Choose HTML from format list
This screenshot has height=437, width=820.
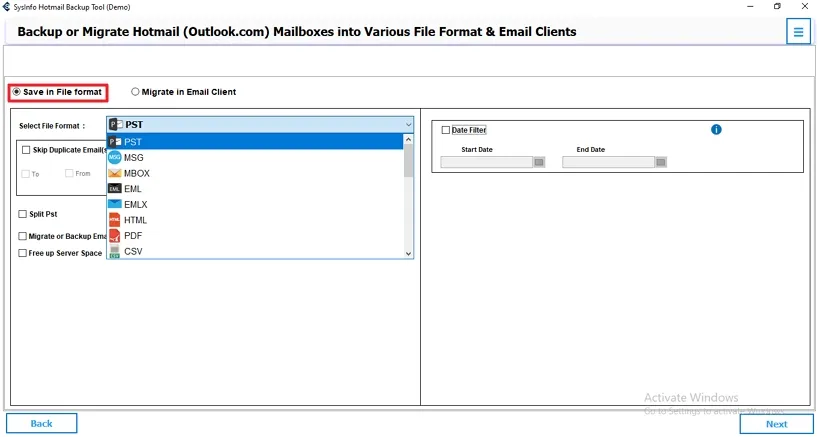[x=255, y=220]
